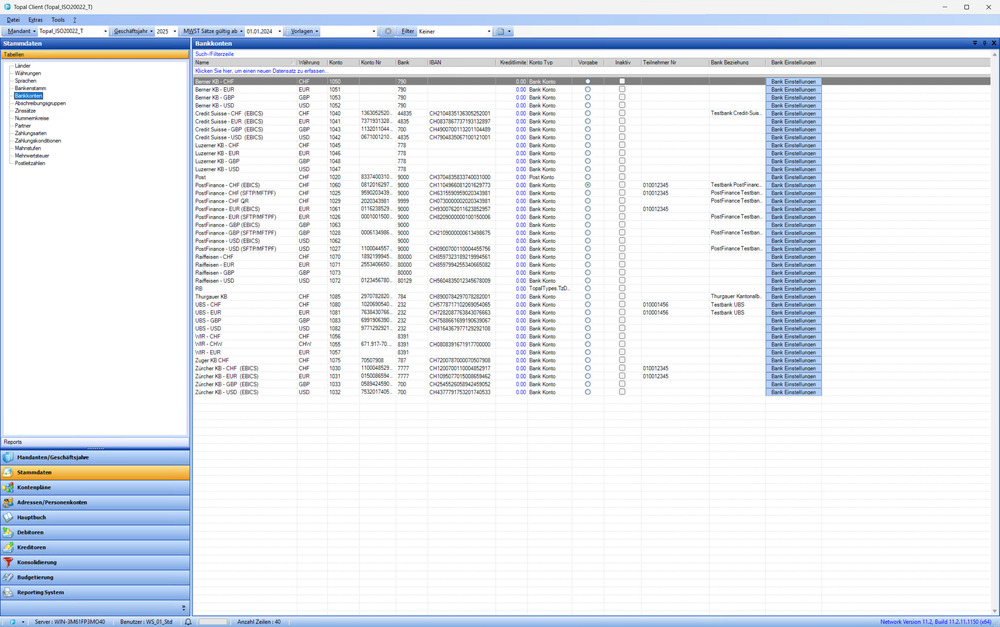The image size is (1000, 627).
Task: Open Bank Einstellungen for Thurgauer KB
Action: click(793, 296)
